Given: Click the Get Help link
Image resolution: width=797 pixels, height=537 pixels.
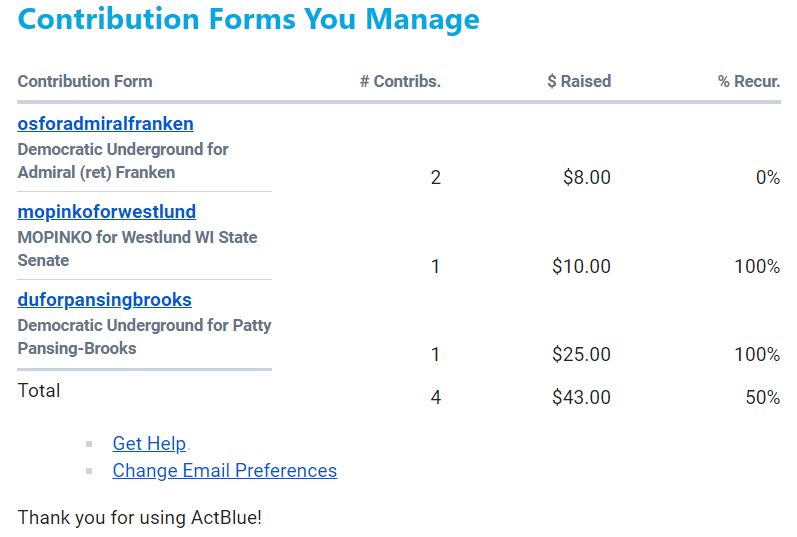Looking at the screenshot, I should (149, 444).
